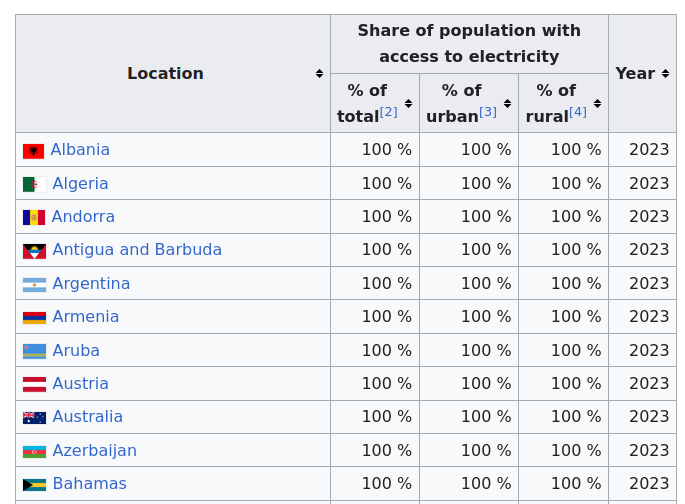
Task: Open footnote reference [4] link
Action: (x=578, y=112)
